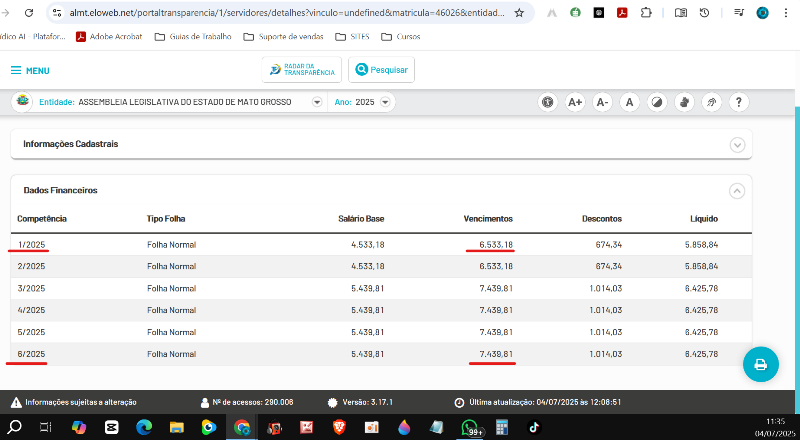Decrease font size with A- button

click(x=602, y=102)
